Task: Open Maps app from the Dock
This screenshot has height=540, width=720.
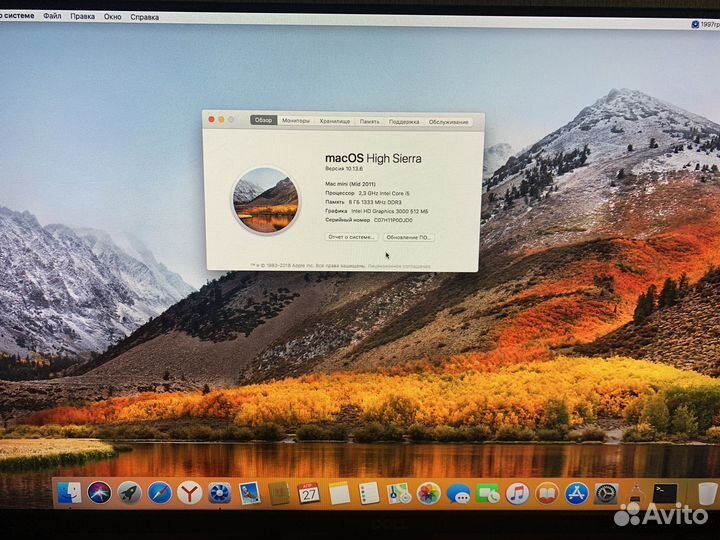Action: pyautogui.click(x=399, y=494)
